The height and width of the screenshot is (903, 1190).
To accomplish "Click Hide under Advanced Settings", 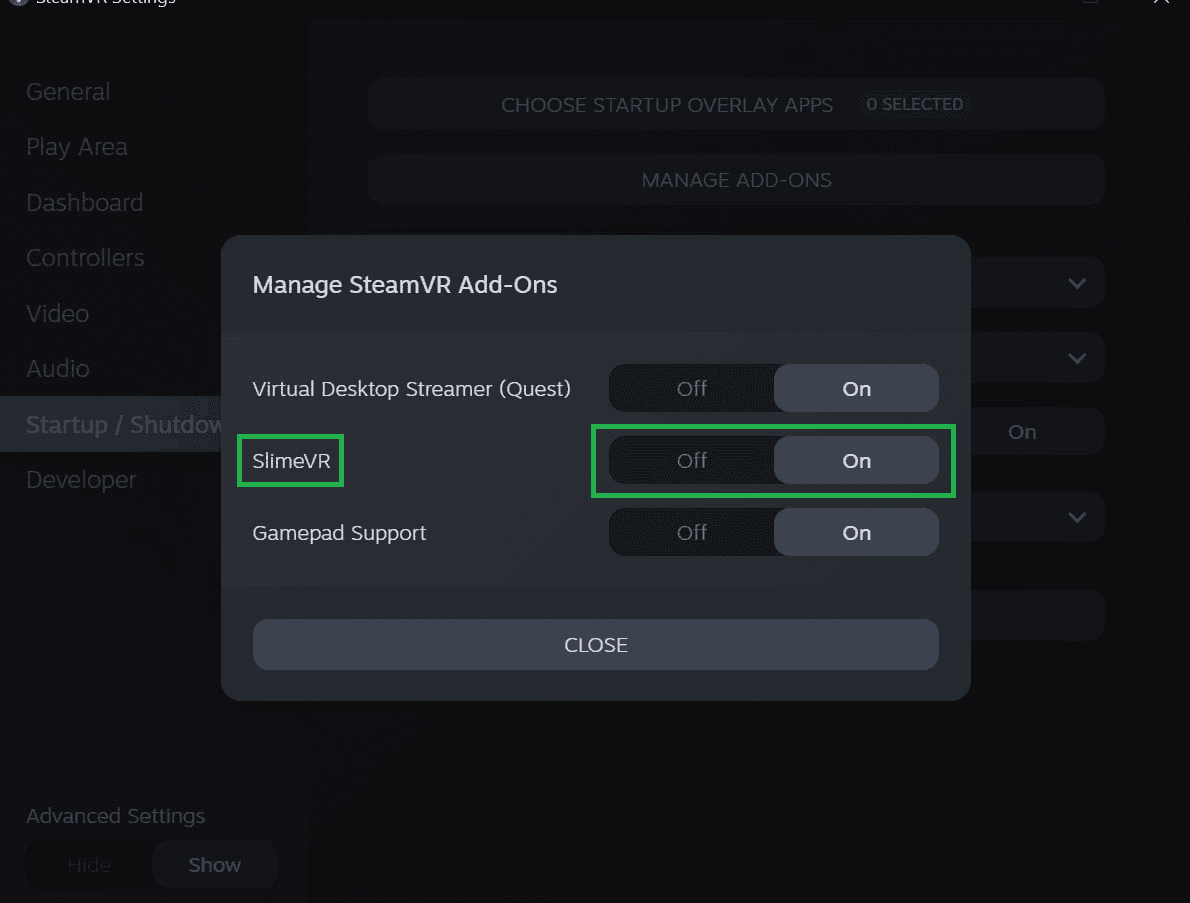I will coord(89,864).
